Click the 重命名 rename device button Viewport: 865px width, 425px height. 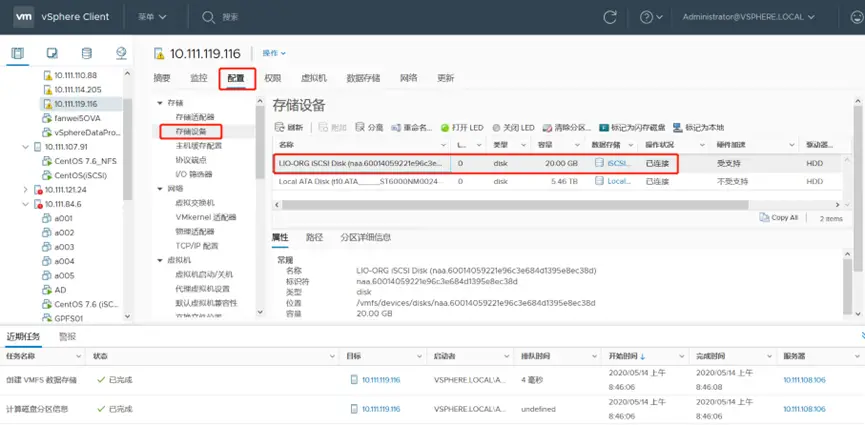(412, 128)
